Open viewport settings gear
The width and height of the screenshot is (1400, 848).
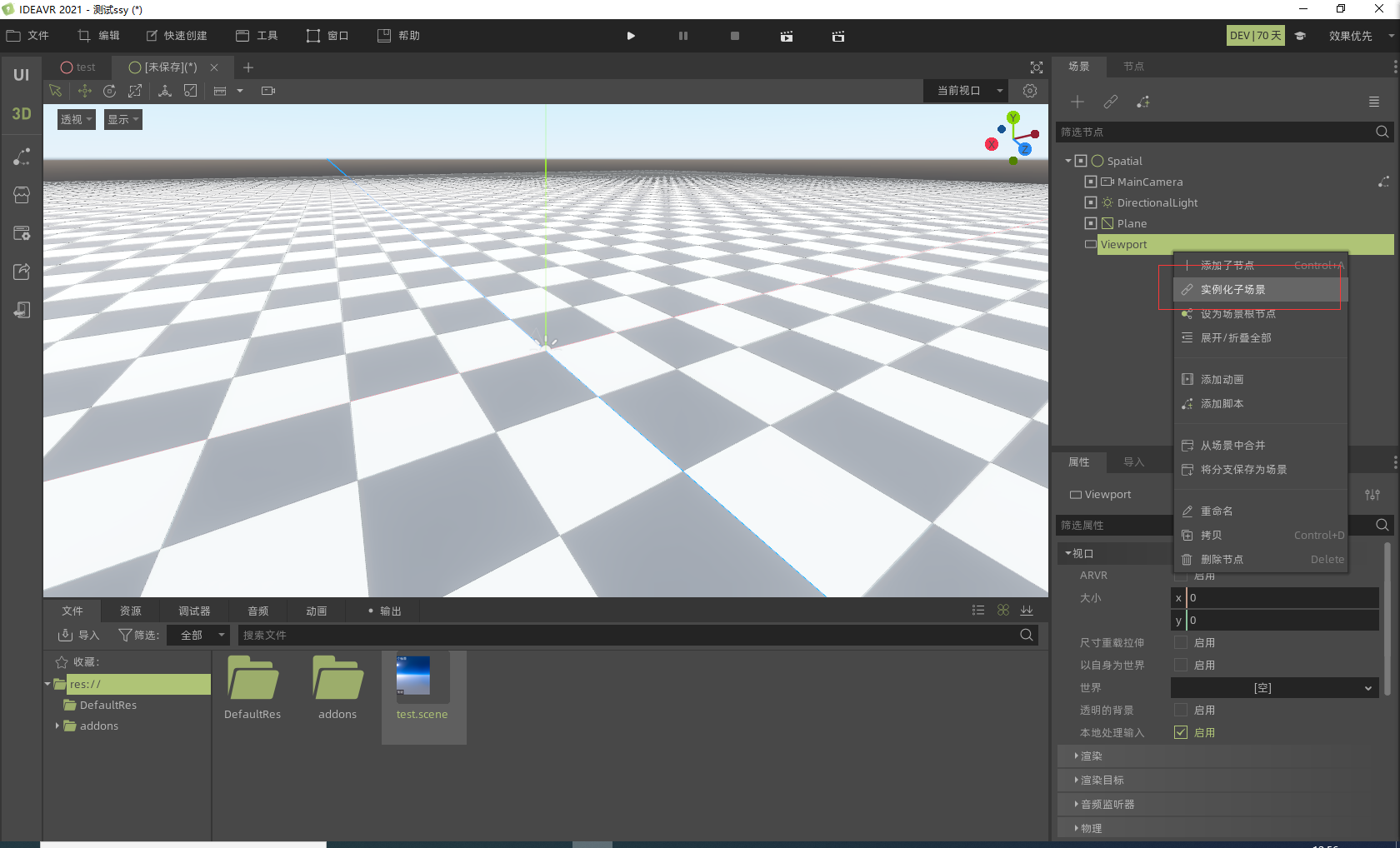pos(1030,91)
